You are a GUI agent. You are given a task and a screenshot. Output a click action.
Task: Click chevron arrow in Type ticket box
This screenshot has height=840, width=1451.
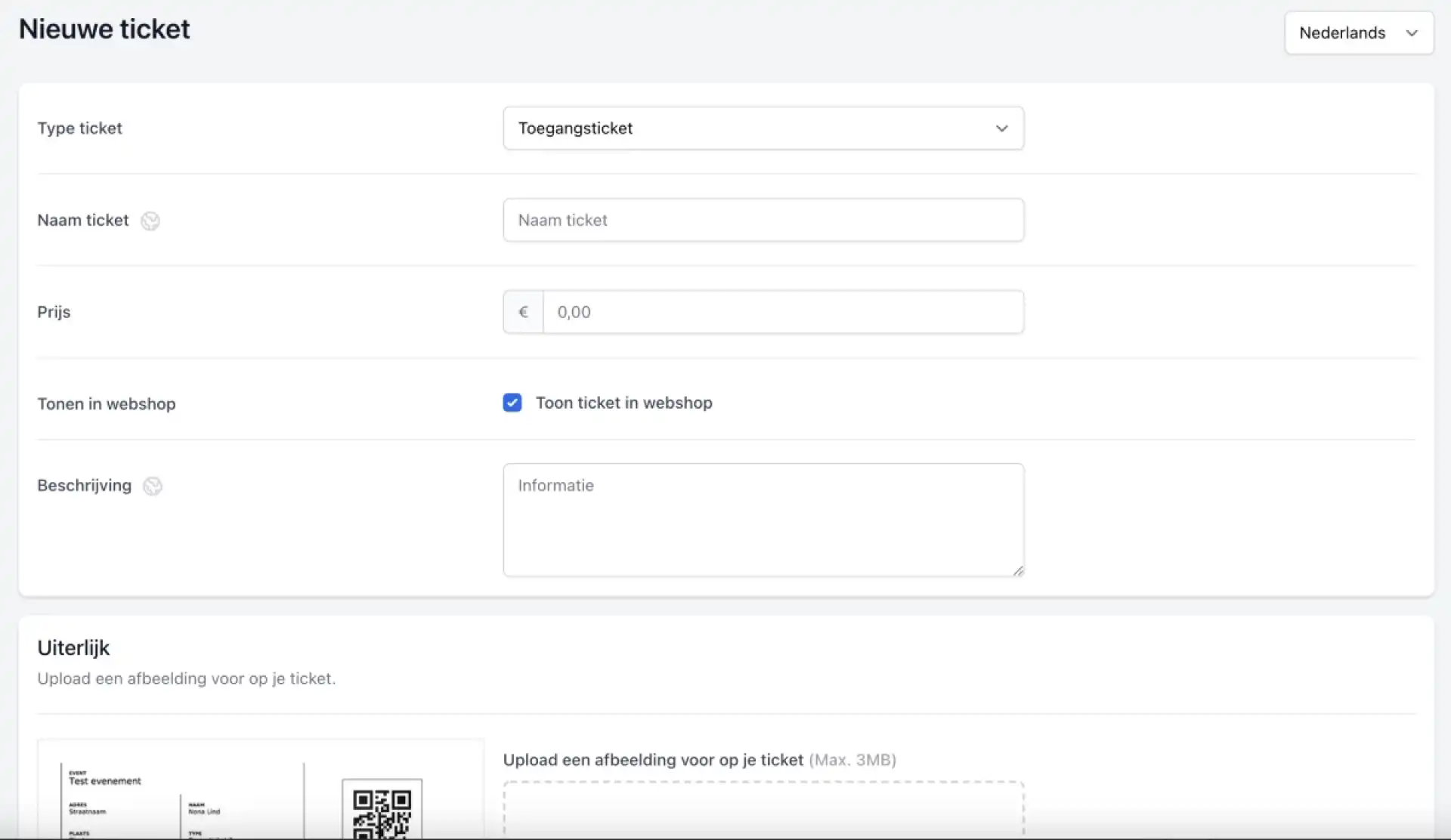[x=1001, y=128]
